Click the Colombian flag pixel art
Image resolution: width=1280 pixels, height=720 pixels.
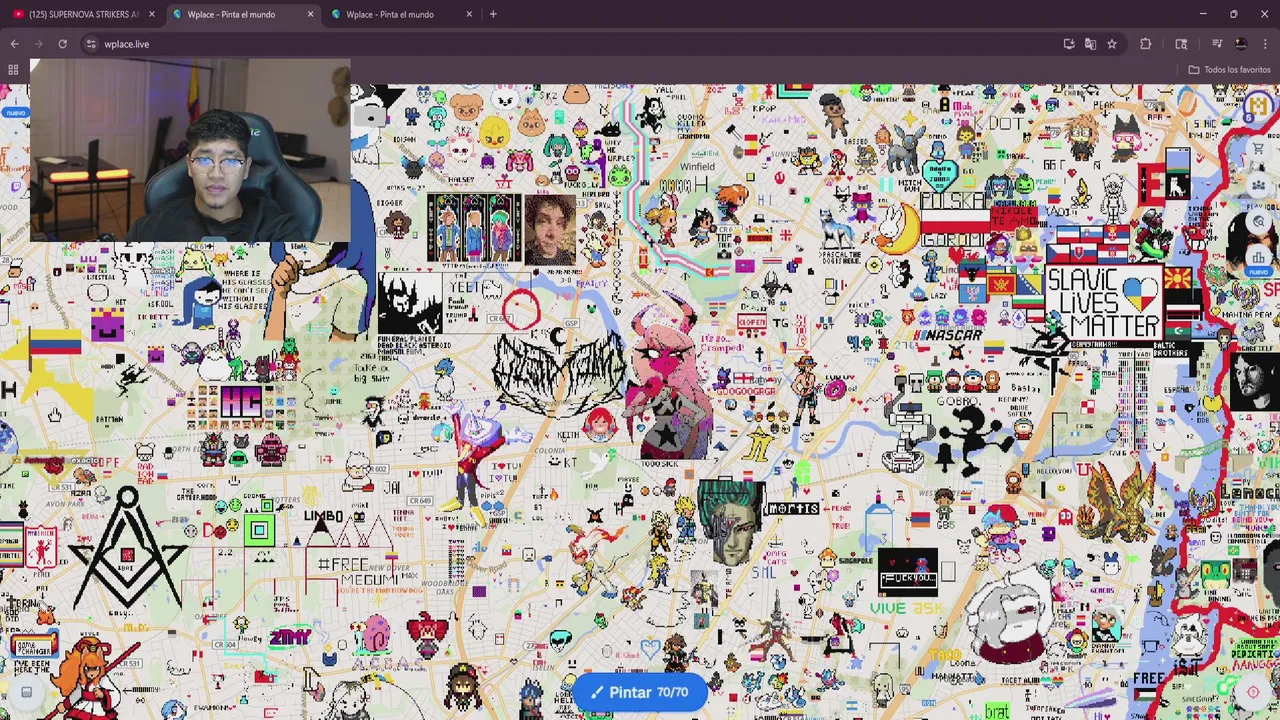point(54,343)
